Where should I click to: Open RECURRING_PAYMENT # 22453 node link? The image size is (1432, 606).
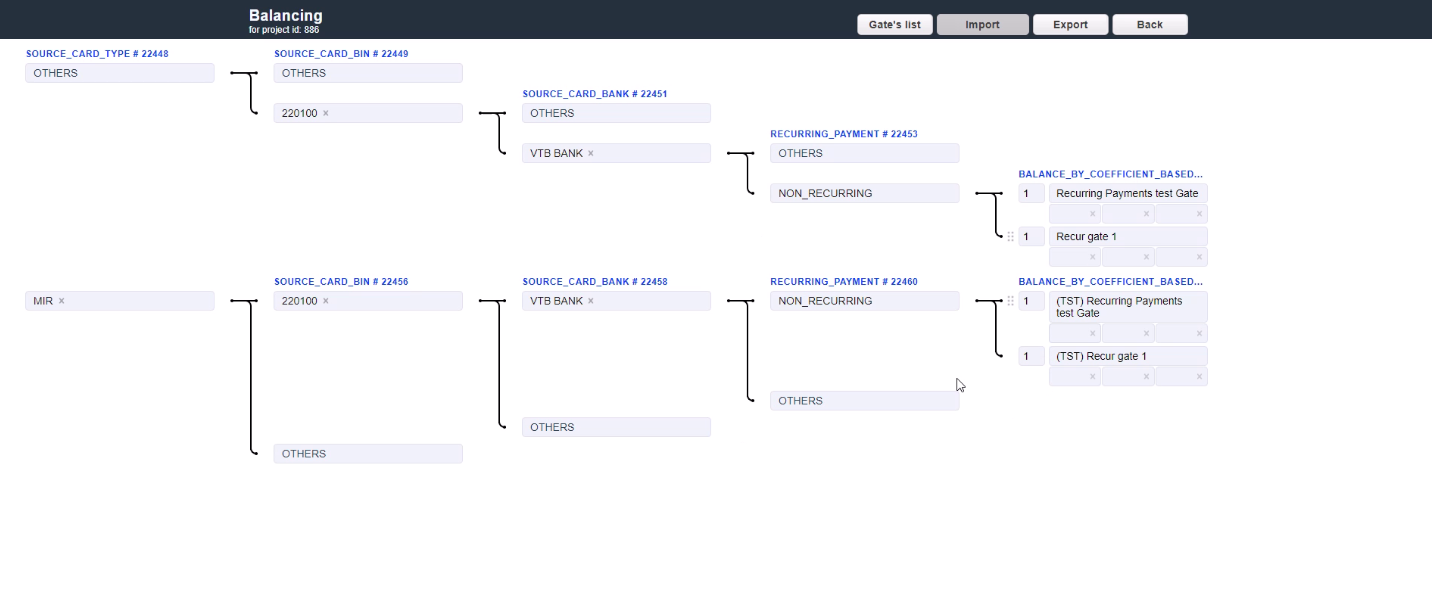point(843,133)
